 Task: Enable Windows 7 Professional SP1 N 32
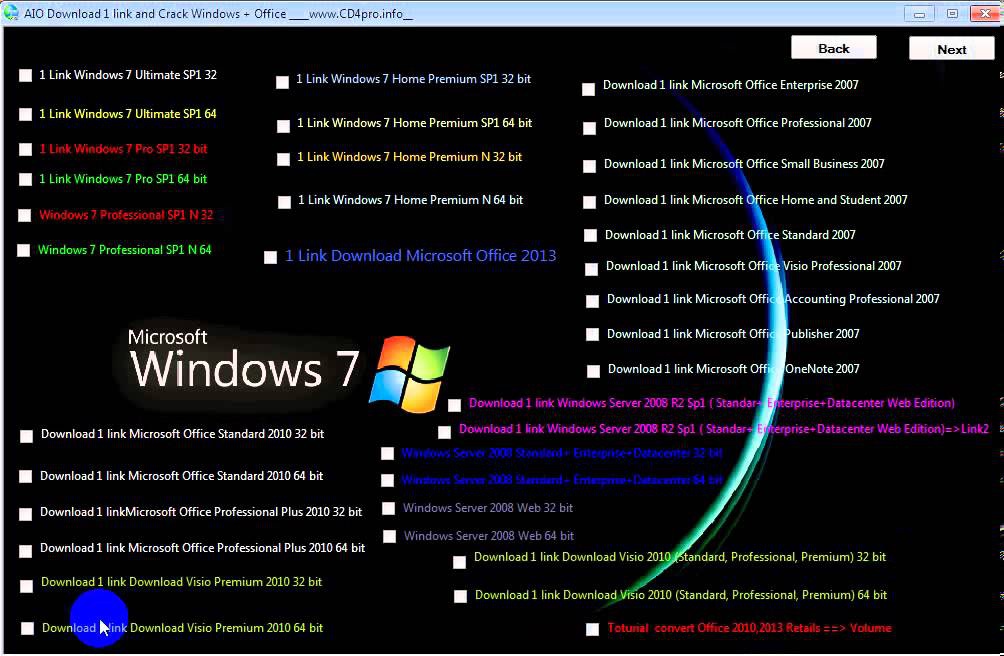[24, 215]
